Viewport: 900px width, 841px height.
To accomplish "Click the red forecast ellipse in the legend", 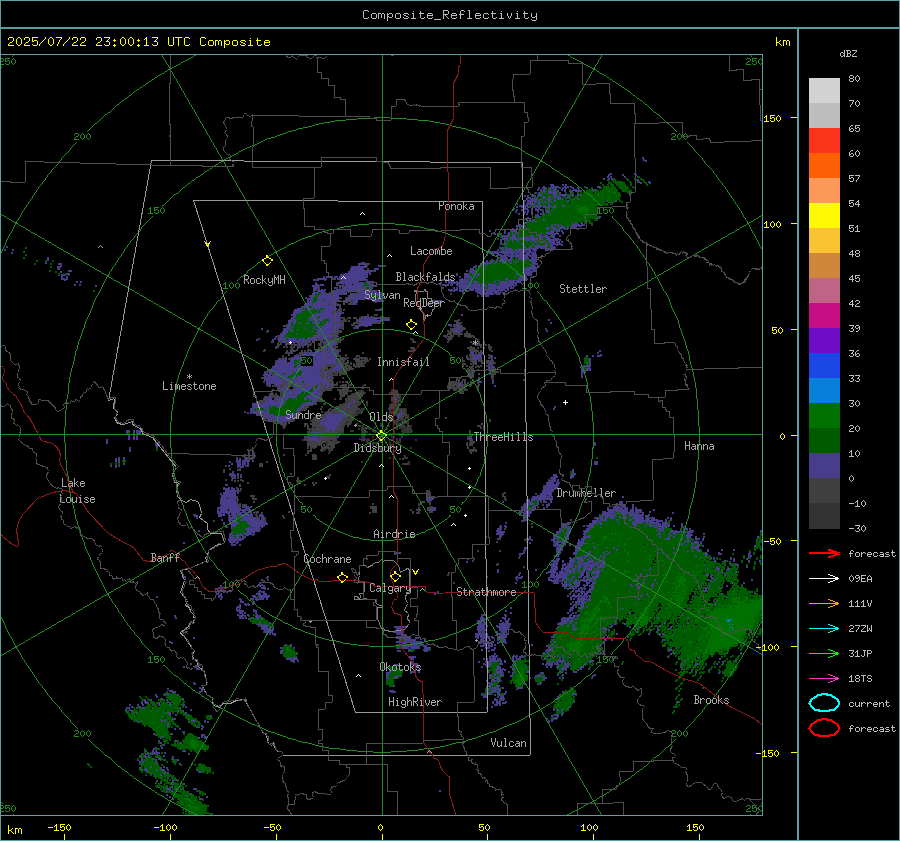I will coord(824,728).
